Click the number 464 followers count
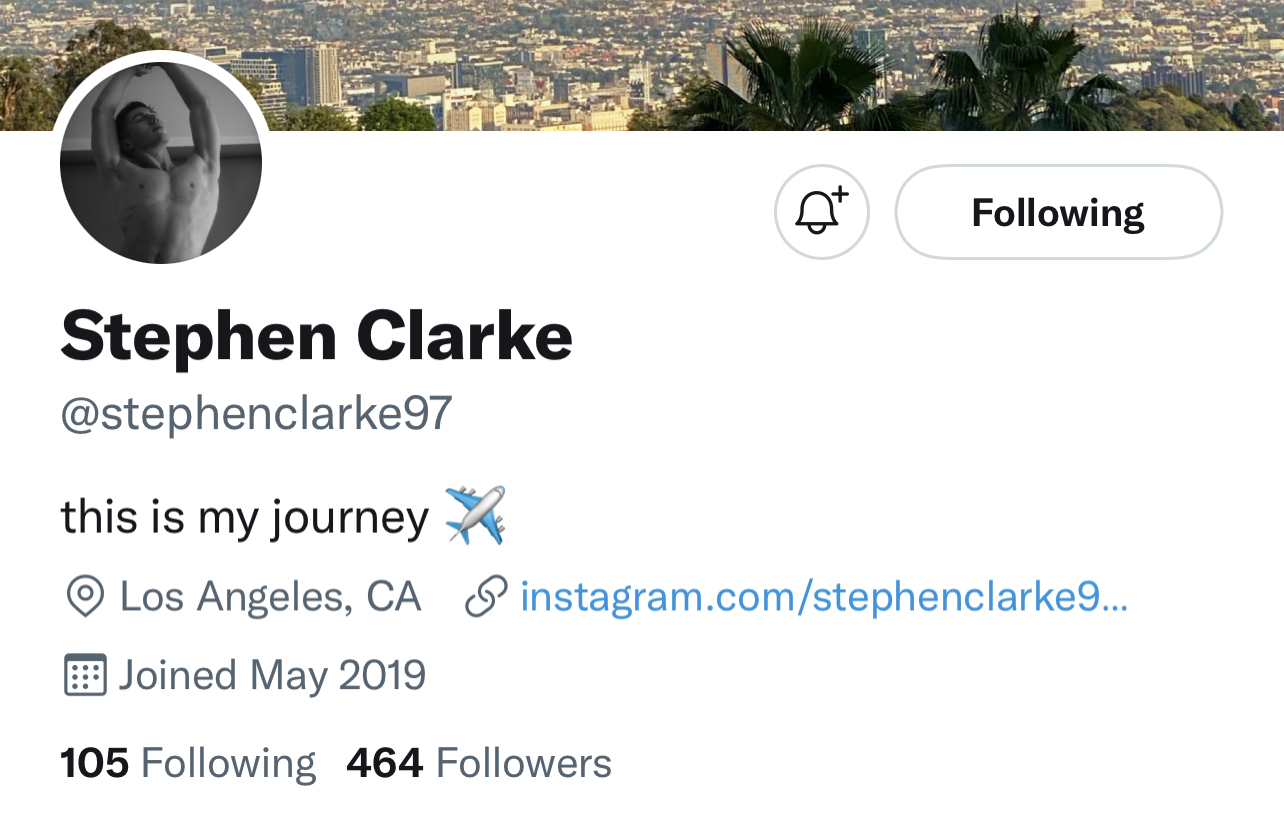This screenshot has height=817, width=1284. pyautogui.click(x=385, y=764)
